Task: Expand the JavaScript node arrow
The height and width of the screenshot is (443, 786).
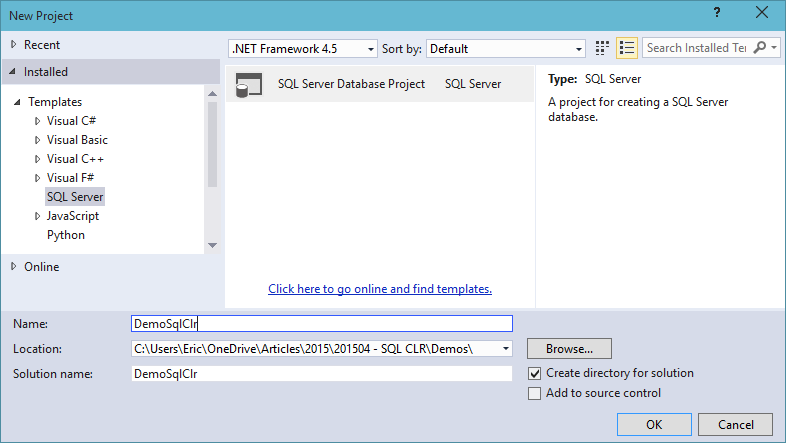Action: click(38, 216)
